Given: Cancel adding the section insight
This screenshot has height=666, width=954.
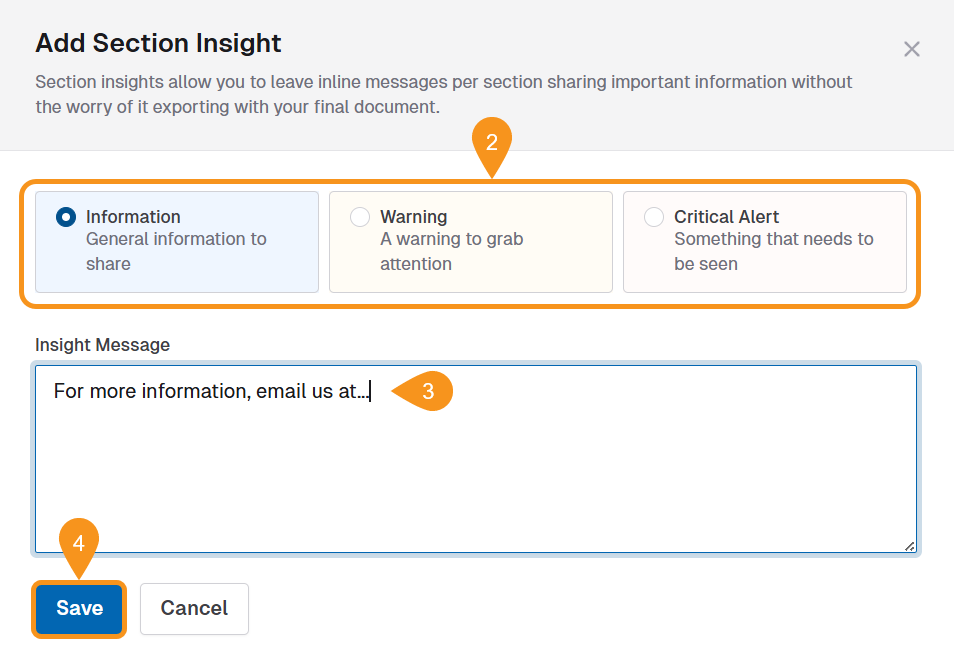Looking at the screenshot, I should point(194,608).
